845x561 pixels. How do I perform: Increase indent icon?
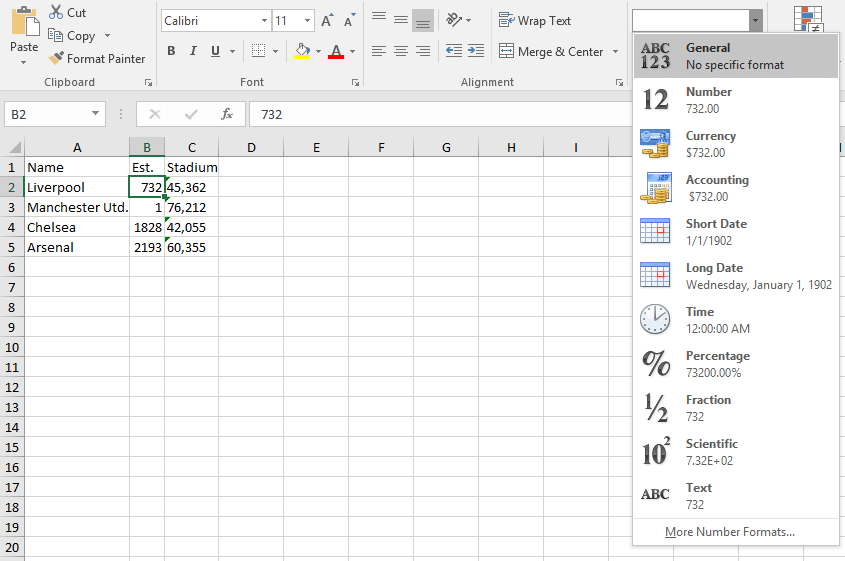476,51
